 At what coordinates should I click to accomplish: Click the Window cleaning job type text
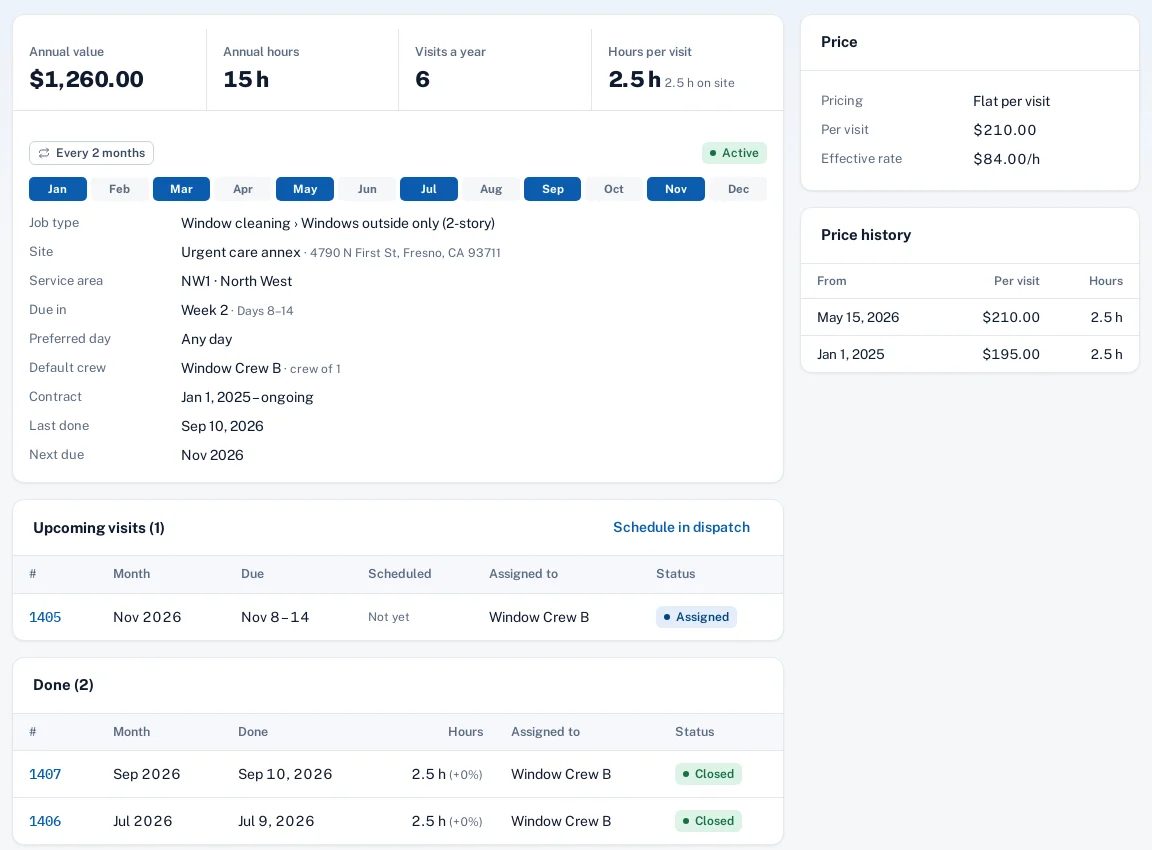pos(338,223)
